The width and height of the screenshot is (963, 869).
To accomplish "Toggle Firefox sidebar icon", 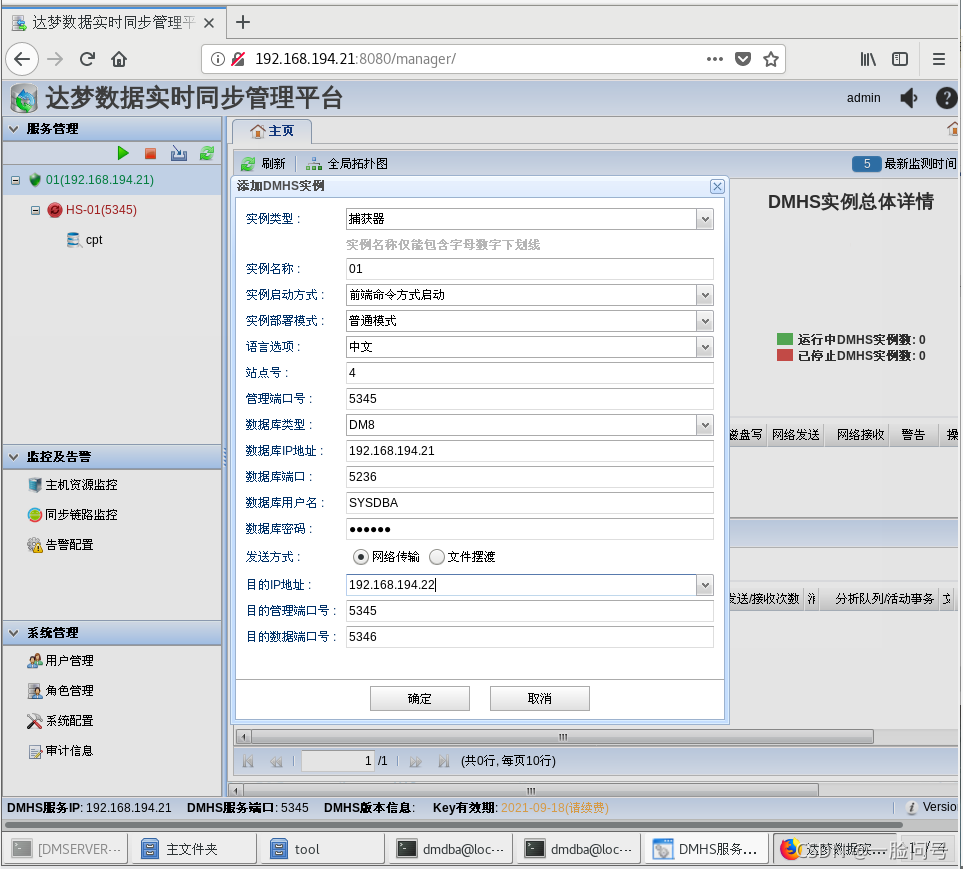I will (x=900, y=59).
